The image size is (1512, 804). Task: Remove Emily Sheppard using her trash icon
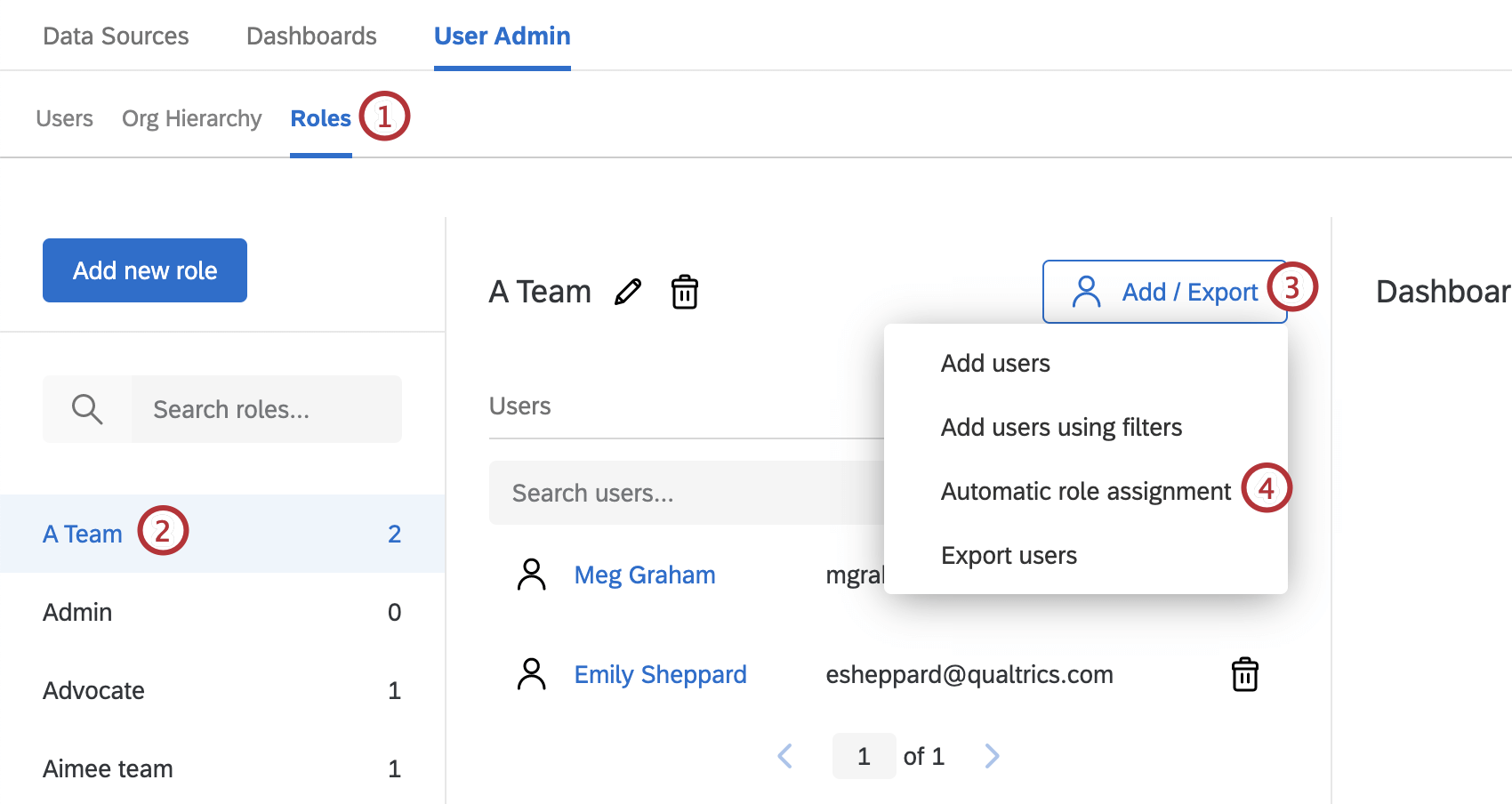click(x=1244, y=674)
